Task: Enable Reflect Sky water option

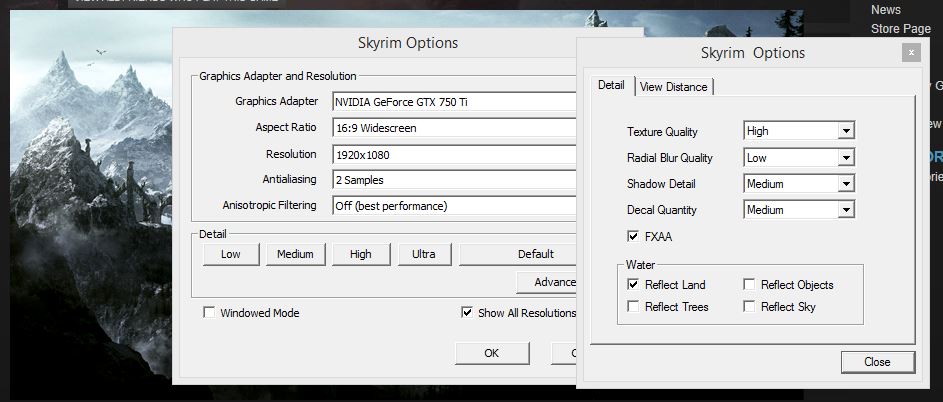Action: [x=749, y=306]
